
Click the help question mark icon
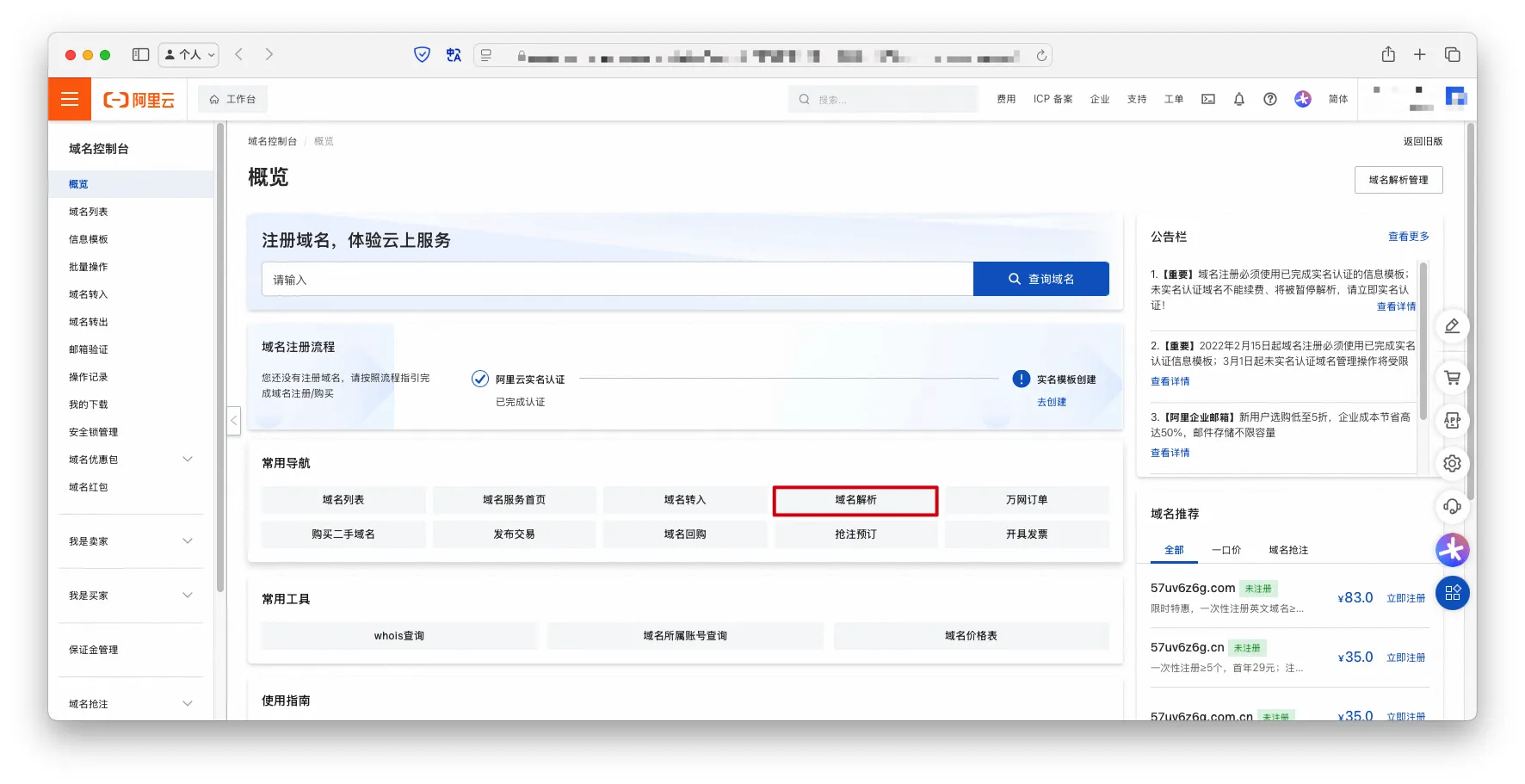(x=1270, y=99)
